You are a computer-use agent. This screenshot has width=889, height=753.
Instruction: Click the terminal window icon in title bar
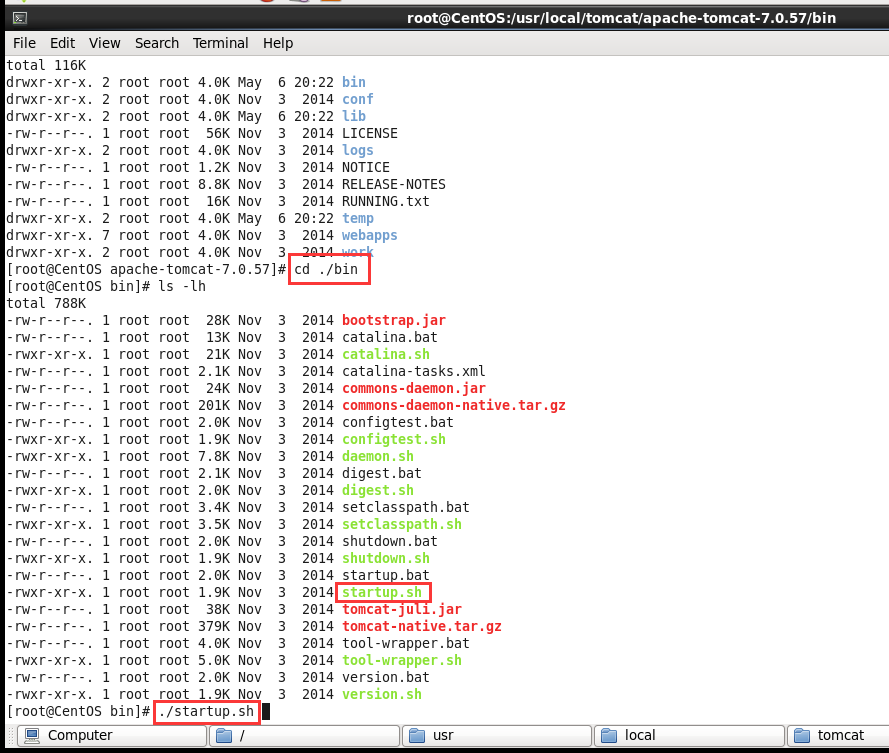point(20,19)
